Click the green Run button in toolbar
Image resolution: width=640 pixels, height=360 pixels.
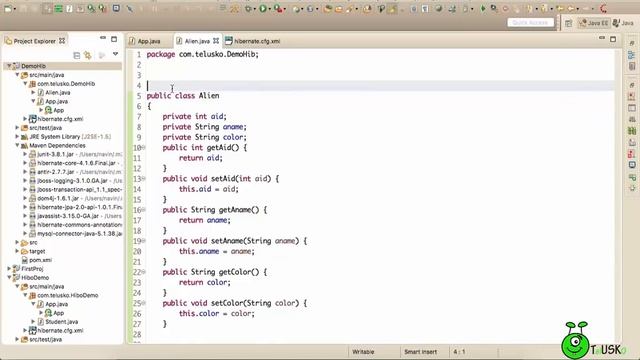click(x=263, y=8)
